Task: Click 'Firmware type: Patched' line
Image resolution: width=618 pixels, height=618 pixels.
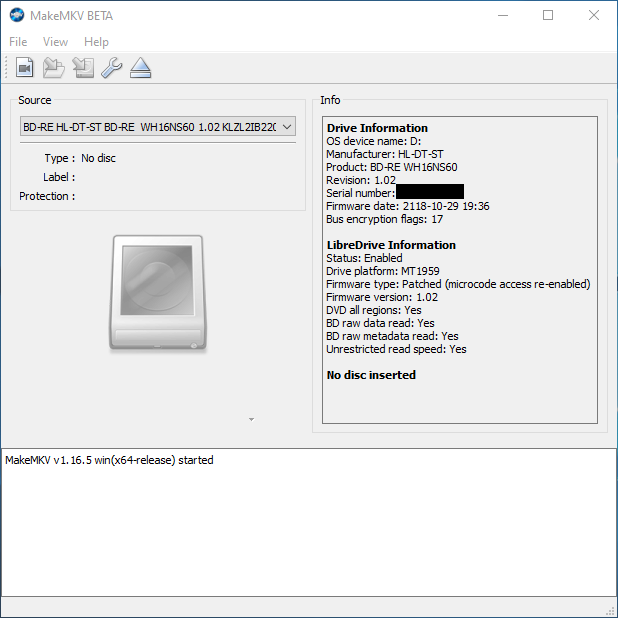Action: pyautogui.click(x=458, y=284)
